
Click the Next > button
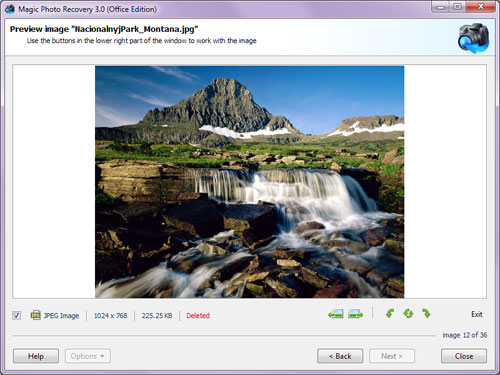(x=392, y=356)
